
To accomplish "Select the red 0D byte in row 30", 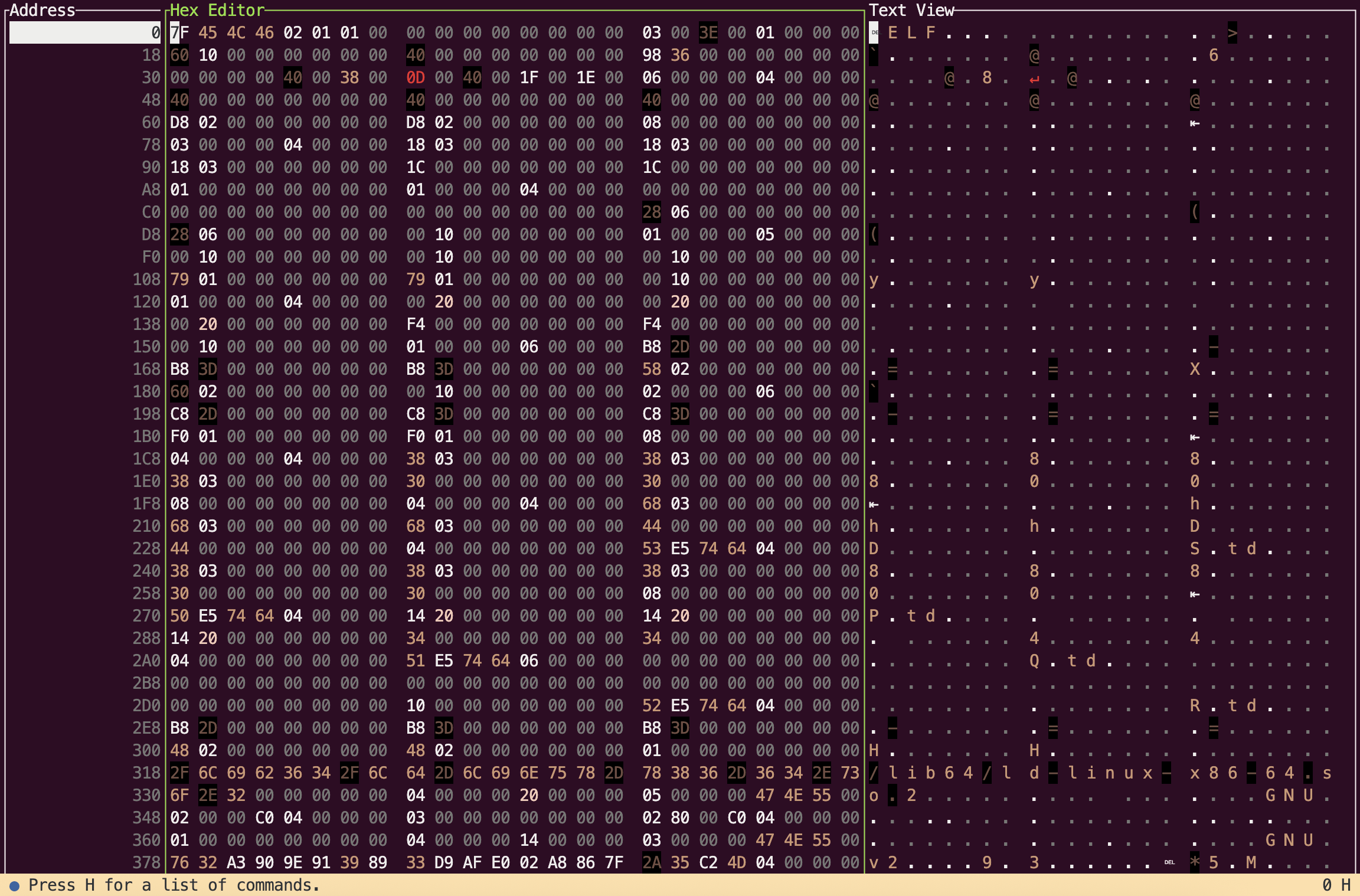I will tap(416, 78).
